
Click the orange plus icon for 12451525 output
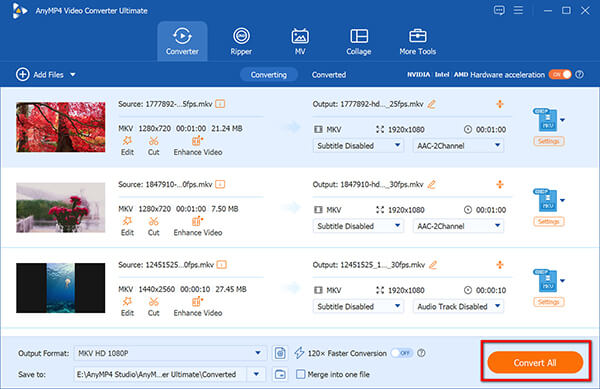500,265
